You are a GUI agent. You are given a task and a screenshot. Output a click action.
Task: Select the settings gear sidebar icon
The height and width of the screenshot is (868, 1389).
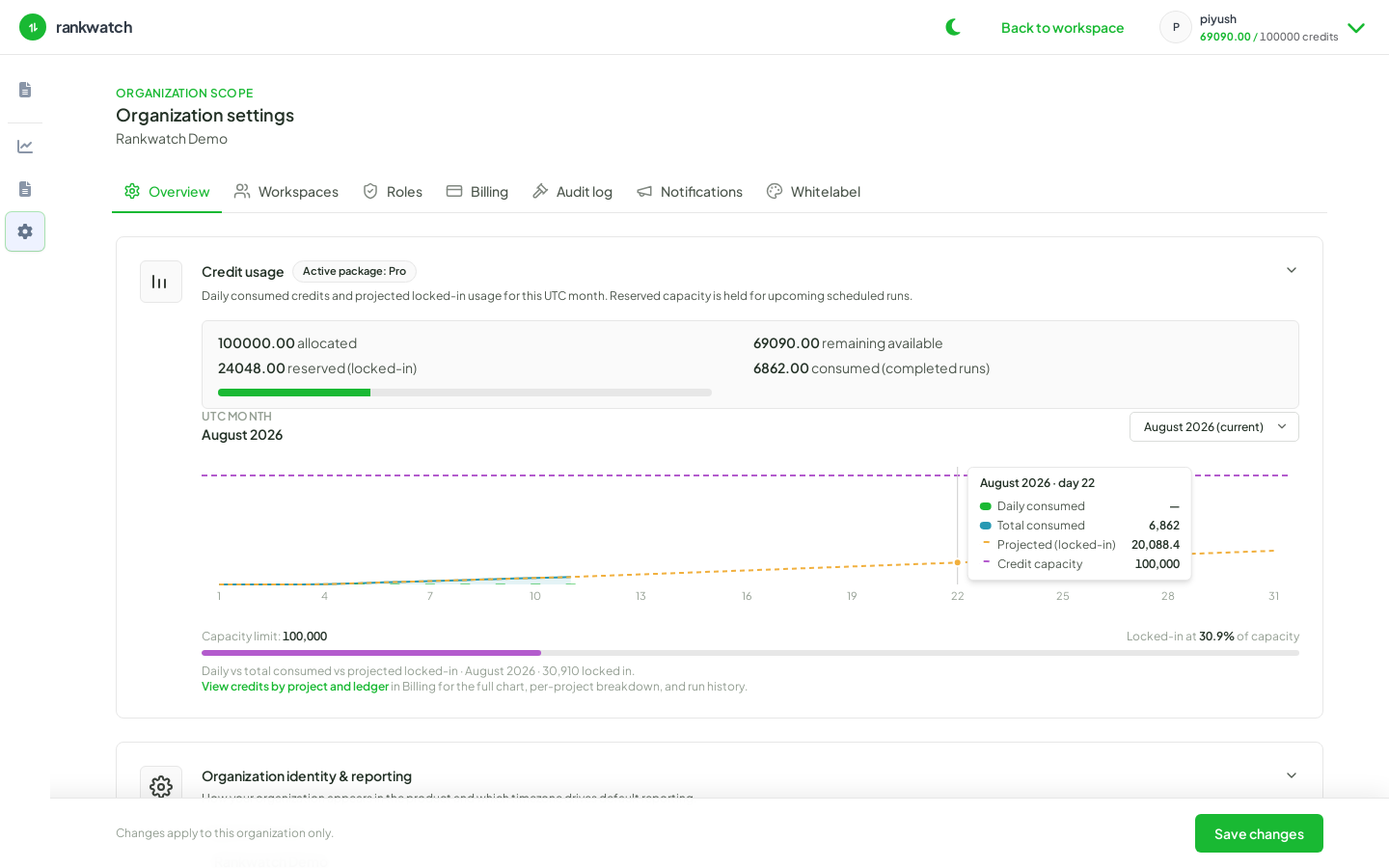pyautogui.click(x=25, y=231)
